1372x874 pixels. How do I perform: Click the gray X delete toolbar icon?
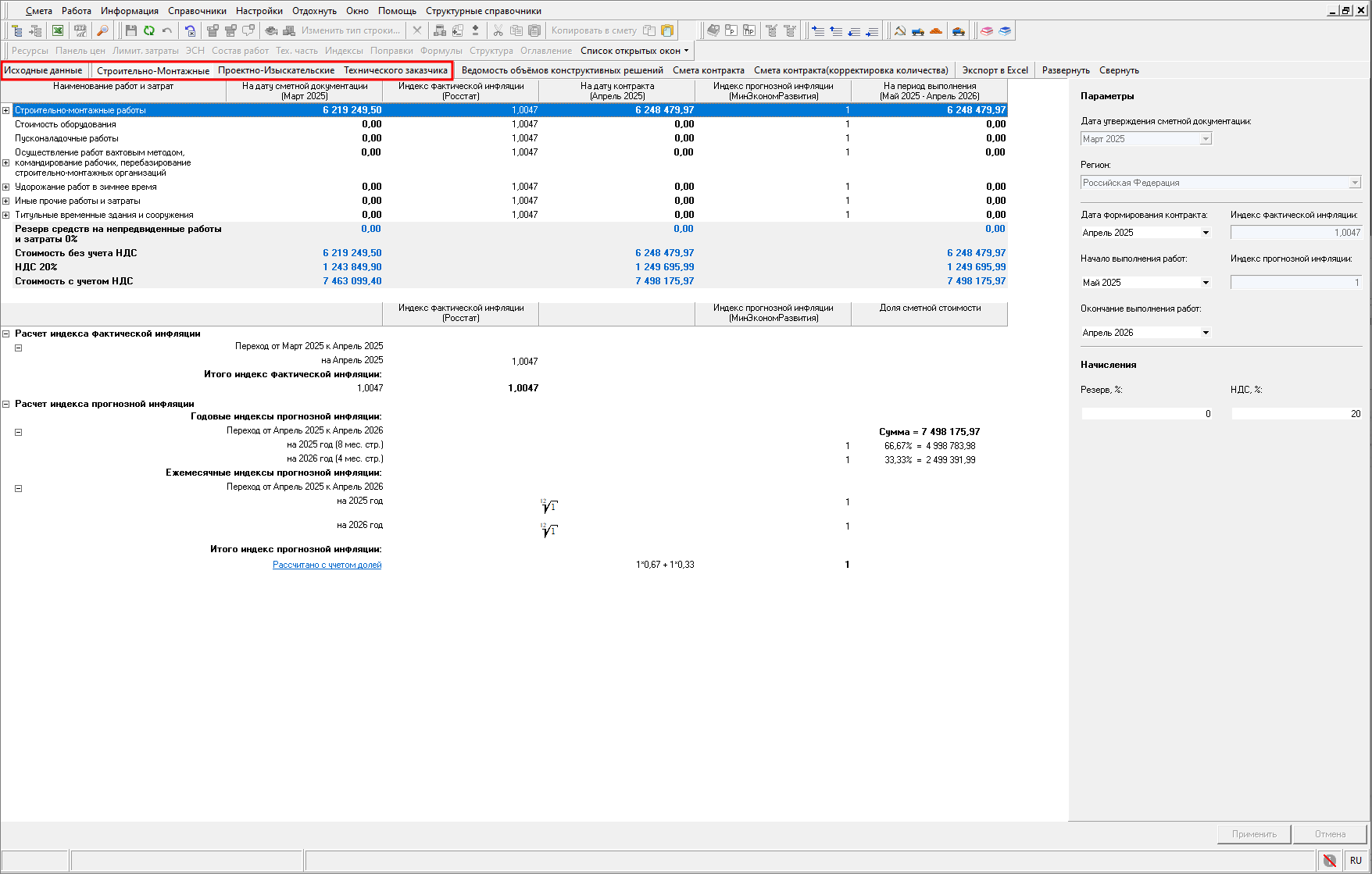(x=417, y=30)
